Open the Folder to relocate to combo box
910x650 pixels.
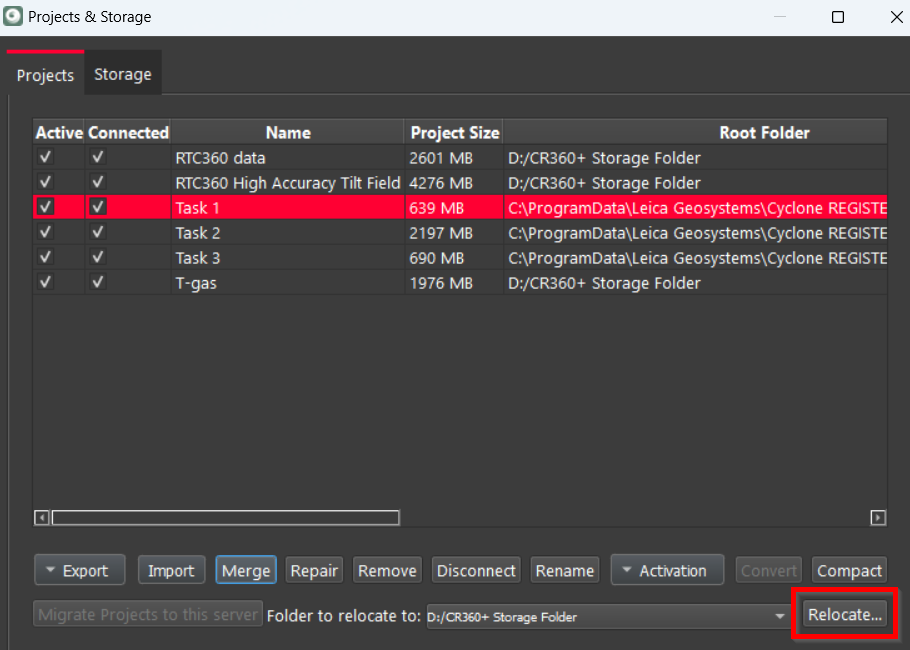[x=607, y=616]
